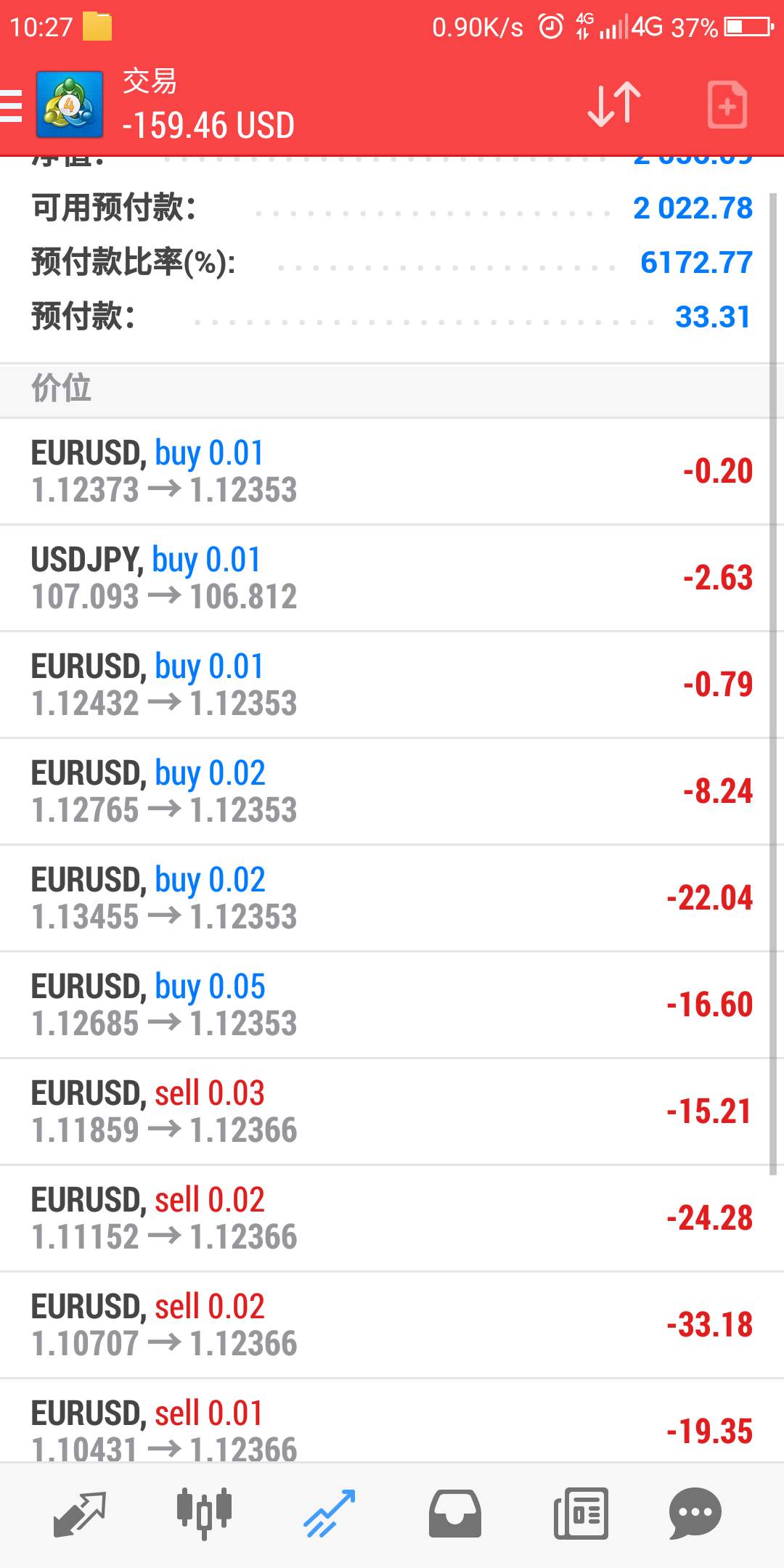784x1568 pixels.
Task: Select the USDJPY buy 0.01 position
Action: click(385, 578)
